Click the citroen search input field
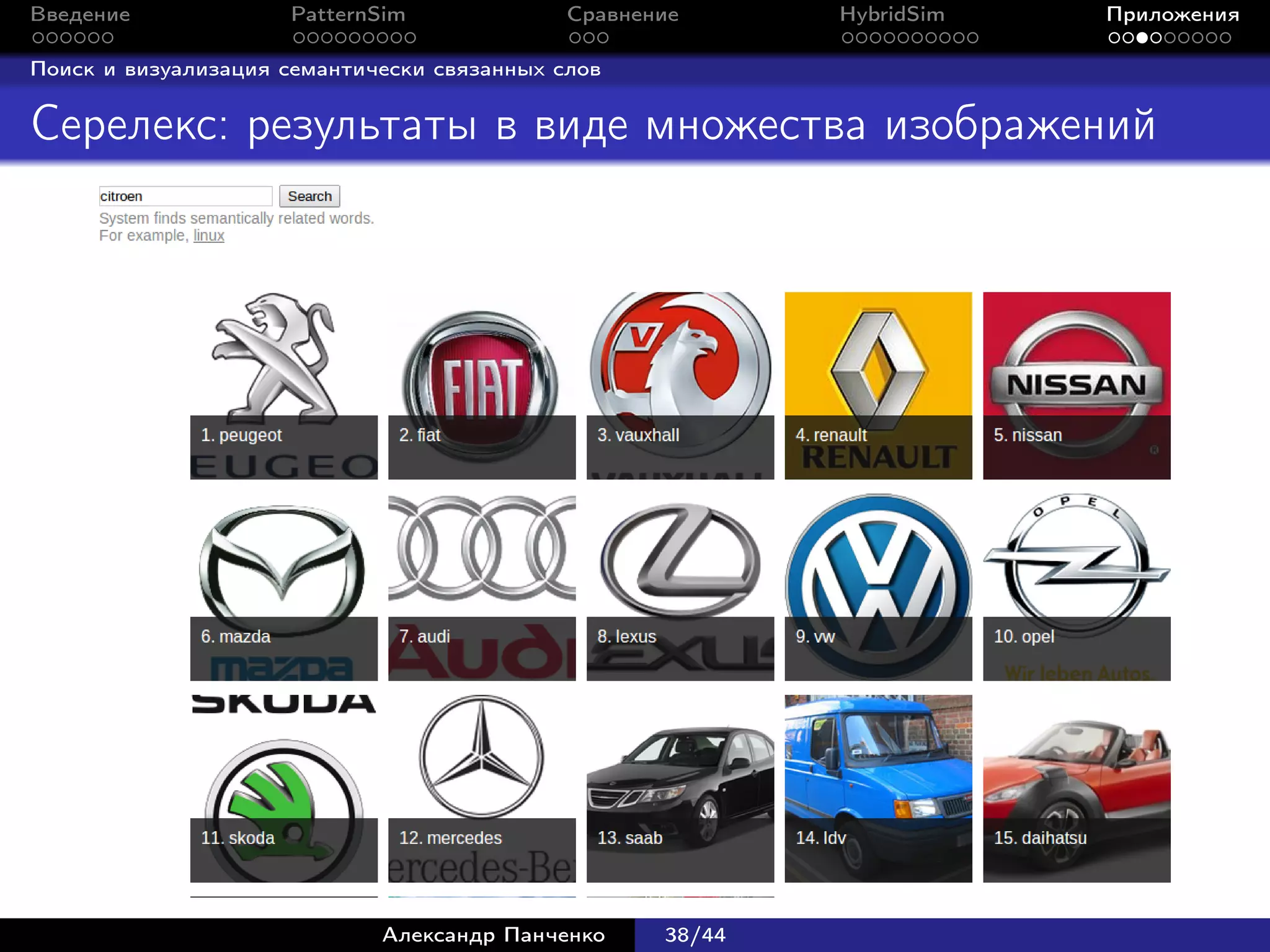Viewport: 1270px width, 952px height. click(185, 196)
